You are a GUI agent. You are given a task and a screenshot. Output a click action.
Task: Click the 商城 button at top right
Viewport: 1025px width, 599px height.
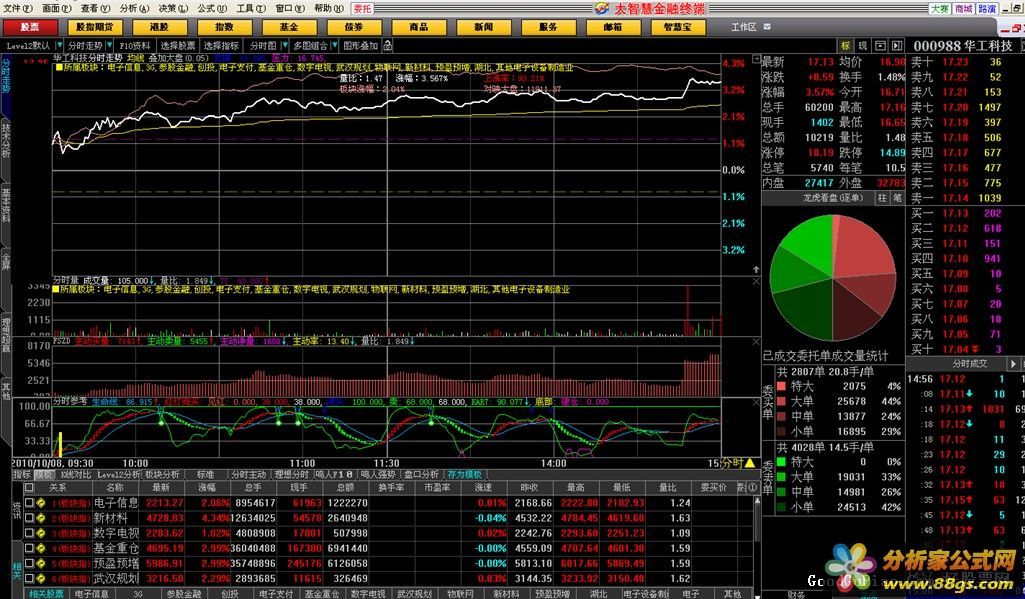[964, 9]
